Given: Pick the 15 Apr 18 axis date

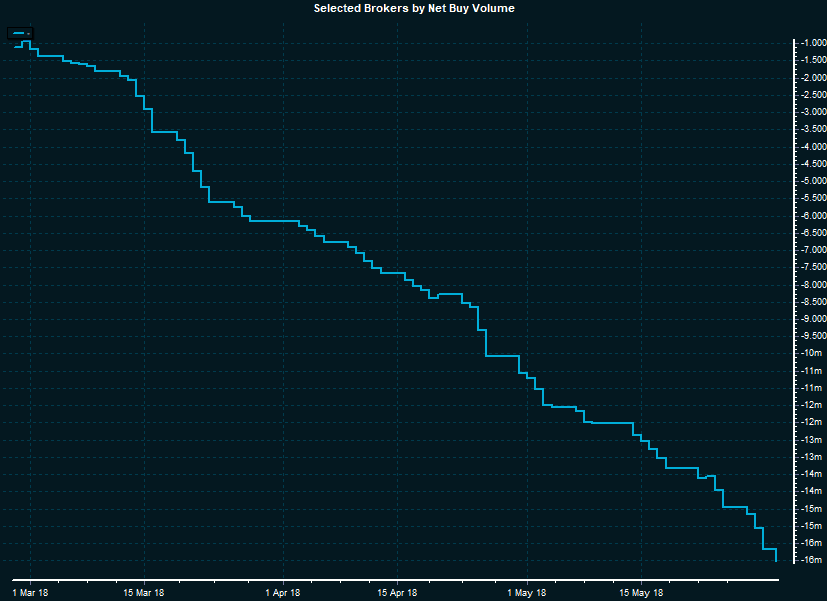Looking at the screenshot, I should pyautogui.click(x=397, y=592).
